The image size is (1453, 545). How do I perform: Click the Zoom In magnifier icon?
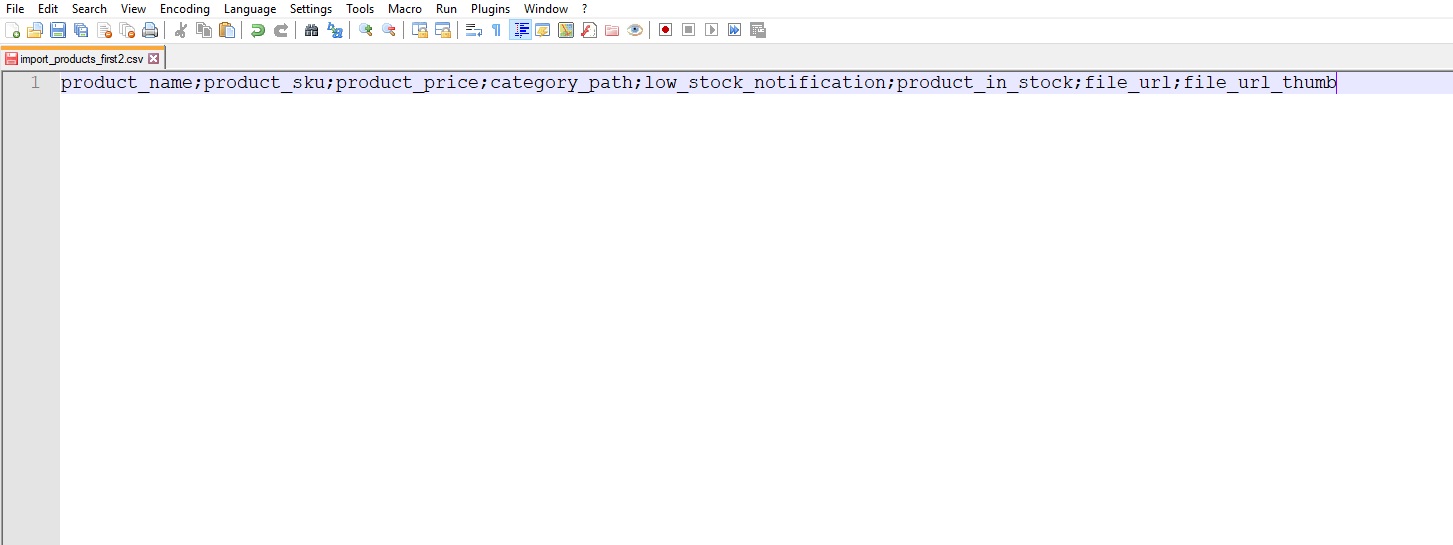[x=366, y=30]
